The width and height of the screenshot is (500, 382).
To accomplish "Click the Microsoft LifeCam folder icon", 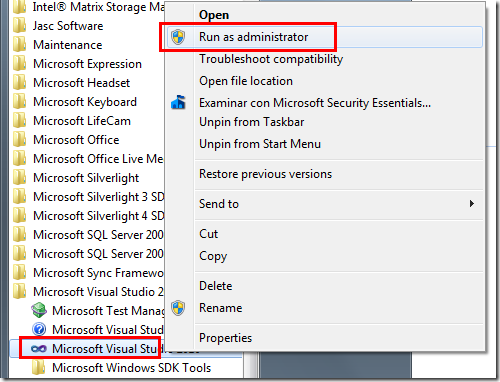I will [19, 121].
